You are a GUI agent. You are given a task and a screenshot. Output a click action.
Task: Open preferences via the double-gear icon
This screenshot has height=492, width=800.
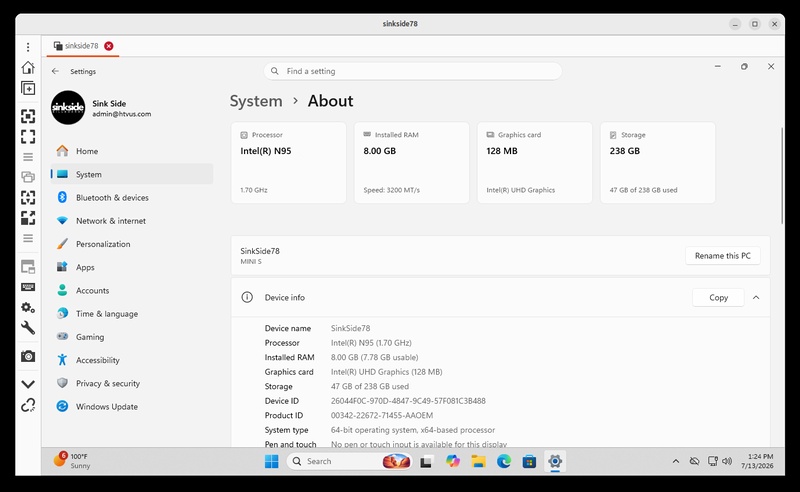(28, 307)
